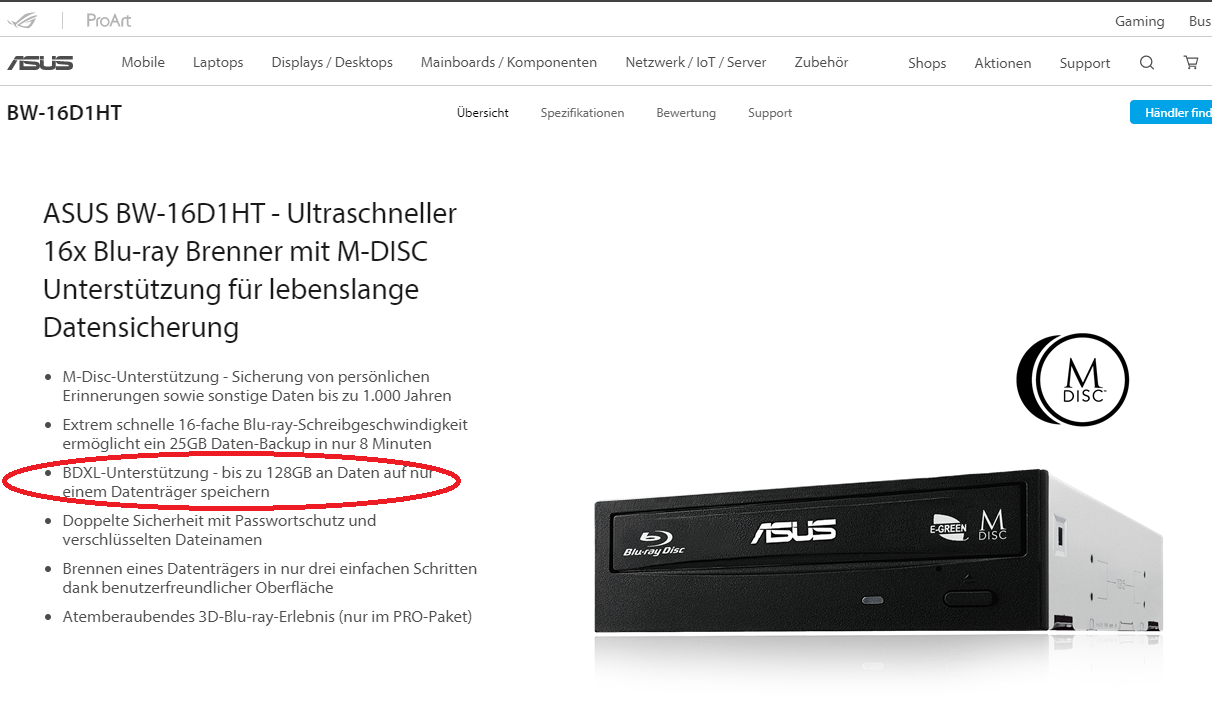Switch to the Spezifikationen tab
This screenshot has height=713, width=1212.
pos(582,113)
